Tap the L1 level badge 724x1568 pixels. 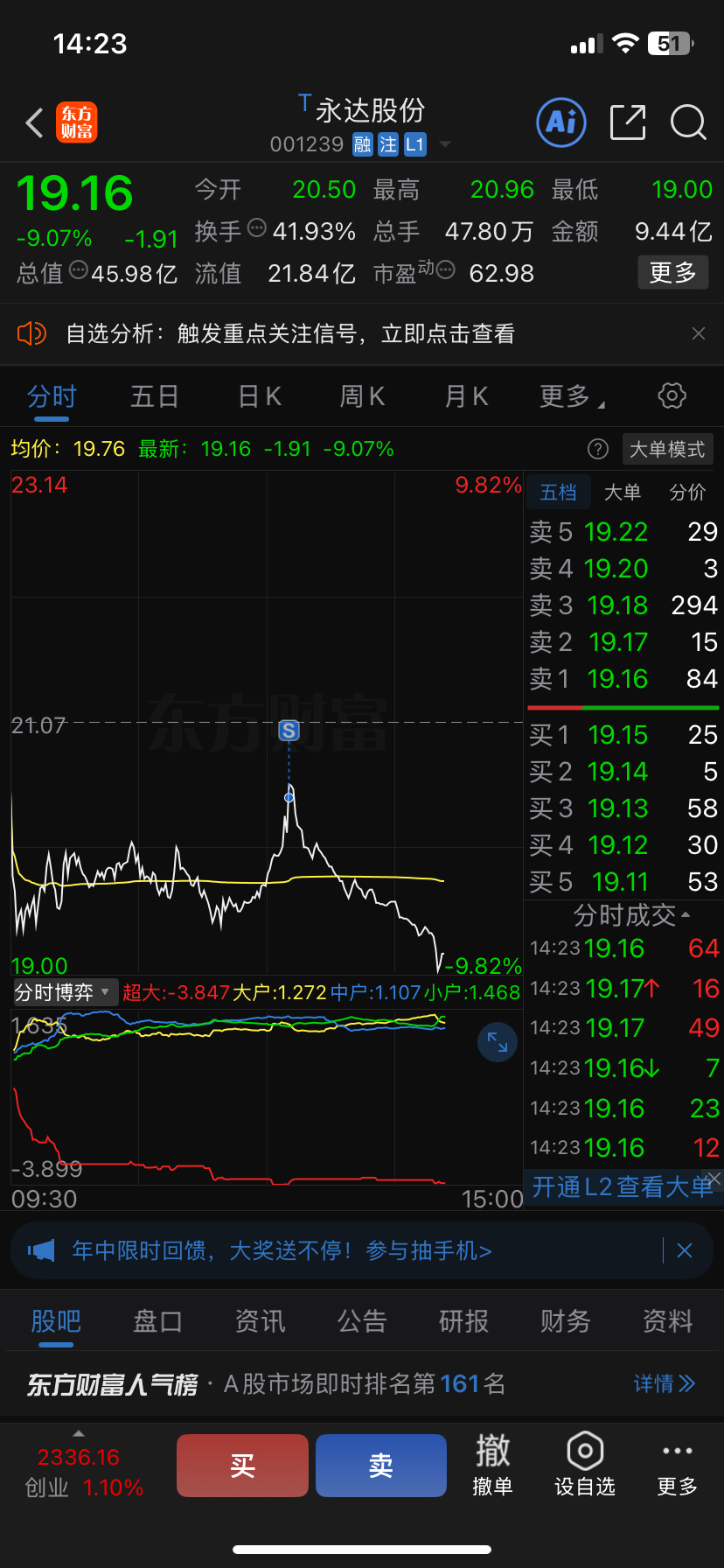click(x=414, y=144)
